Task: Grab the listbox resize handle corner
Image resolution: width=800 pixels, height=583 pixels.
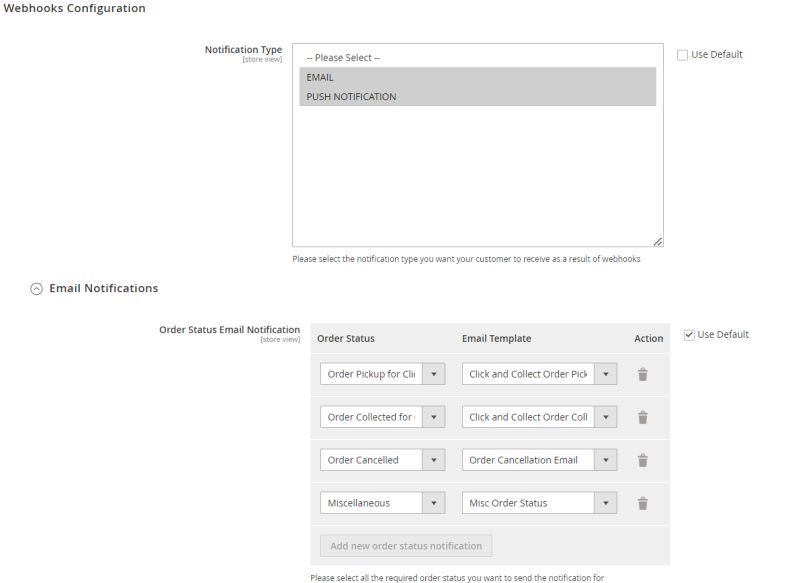Action: [x=658, y=242]
